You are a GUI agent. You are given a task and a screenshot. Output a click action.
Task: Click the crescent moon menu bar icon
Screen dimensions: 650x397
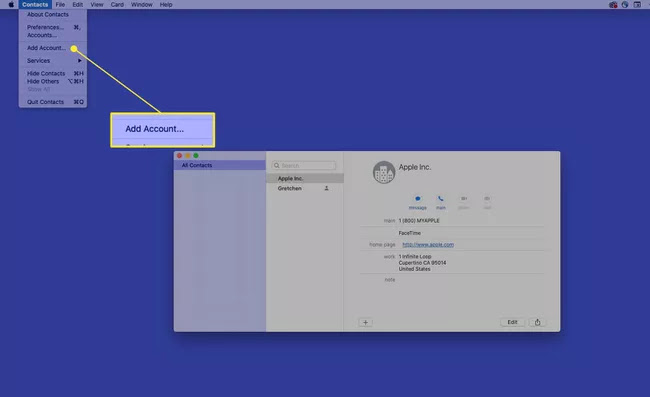click(x=625, y=5)
